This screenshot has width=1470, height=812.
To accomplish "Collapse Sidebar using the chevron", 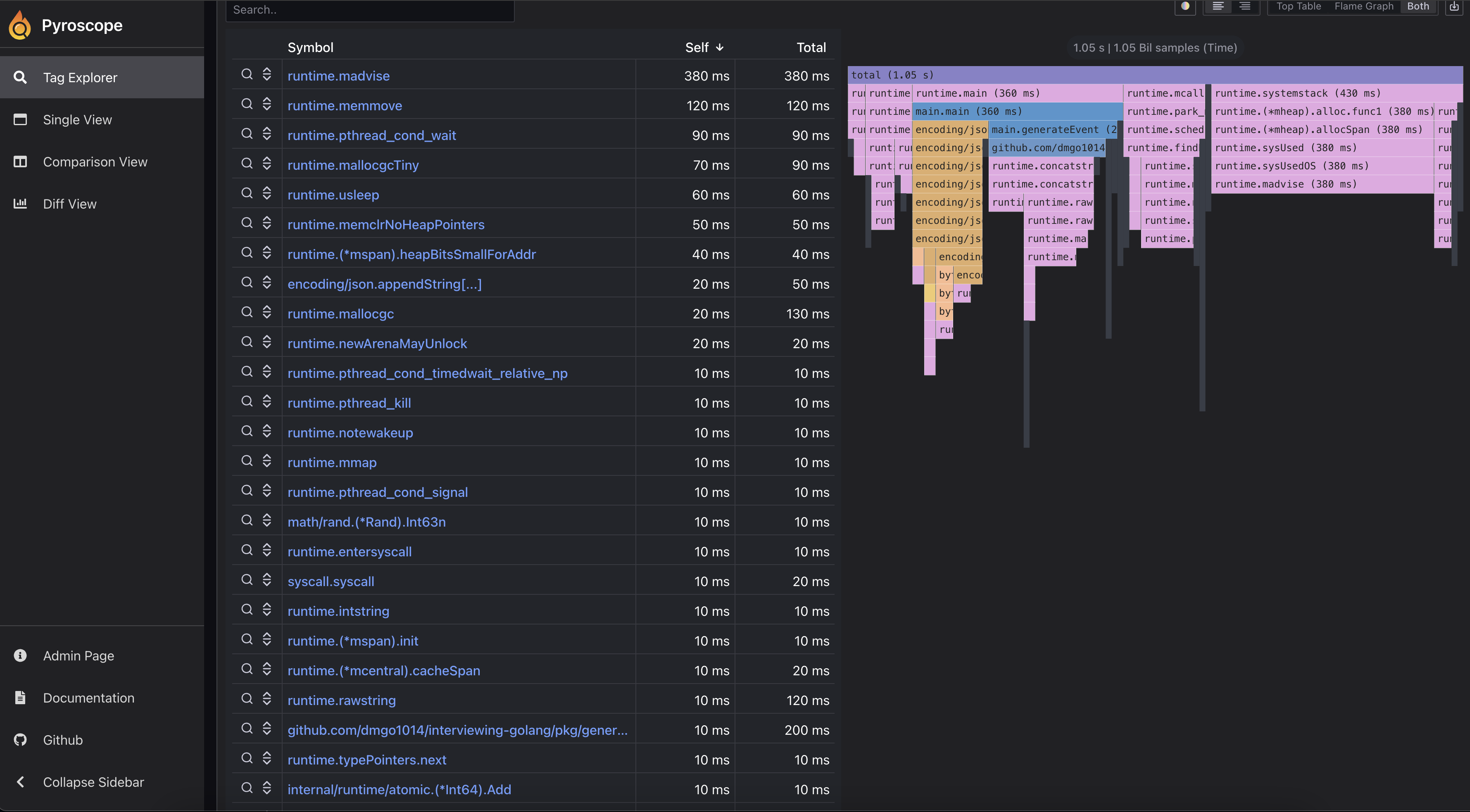I will coord(21,782).
